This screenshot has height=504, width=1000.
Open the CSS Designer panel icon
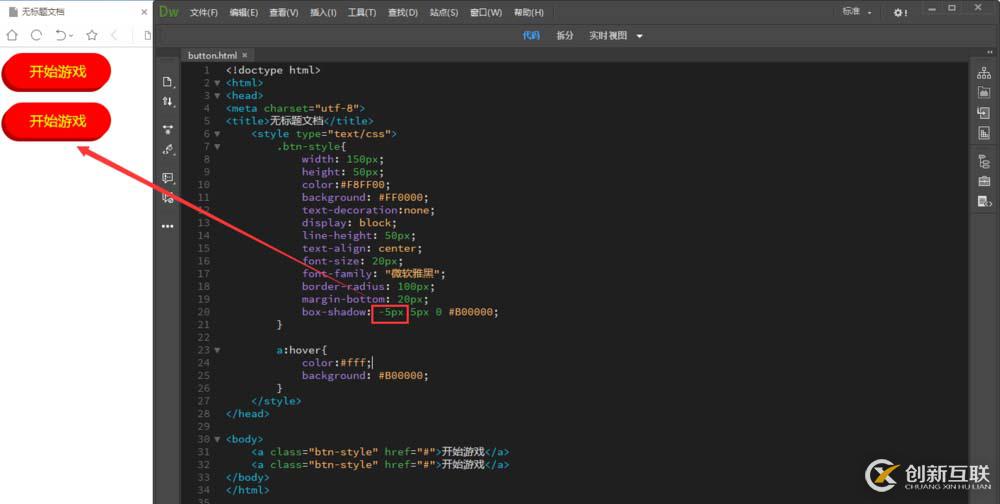click(984, 131)
